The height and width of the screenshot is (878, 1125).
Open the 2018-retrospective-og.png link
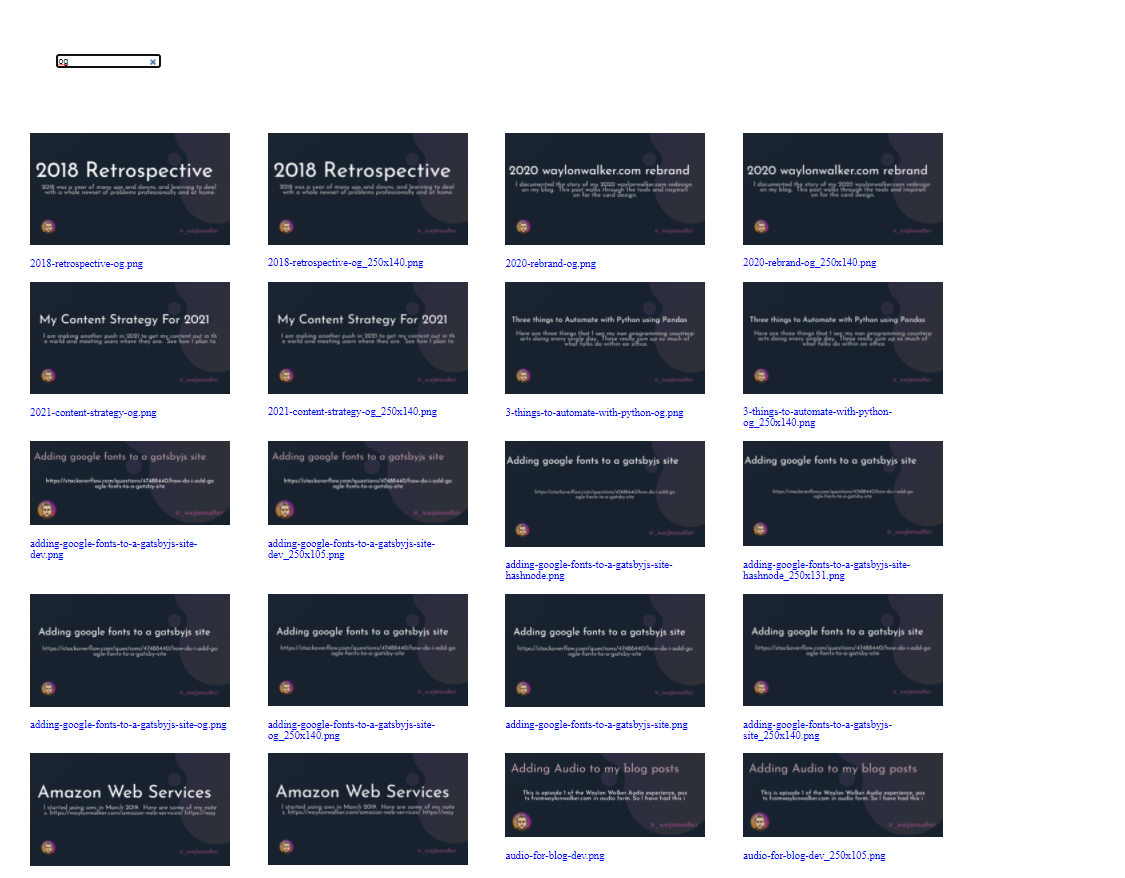tap(86, 264)
